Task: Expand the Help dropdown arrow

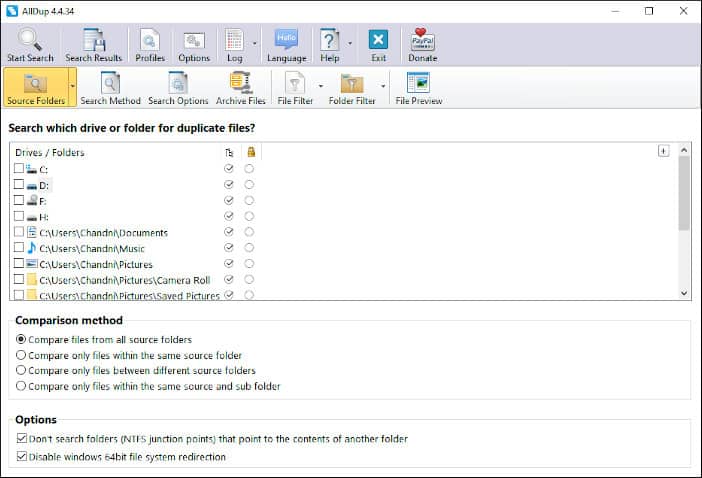Action: [350, 43]
